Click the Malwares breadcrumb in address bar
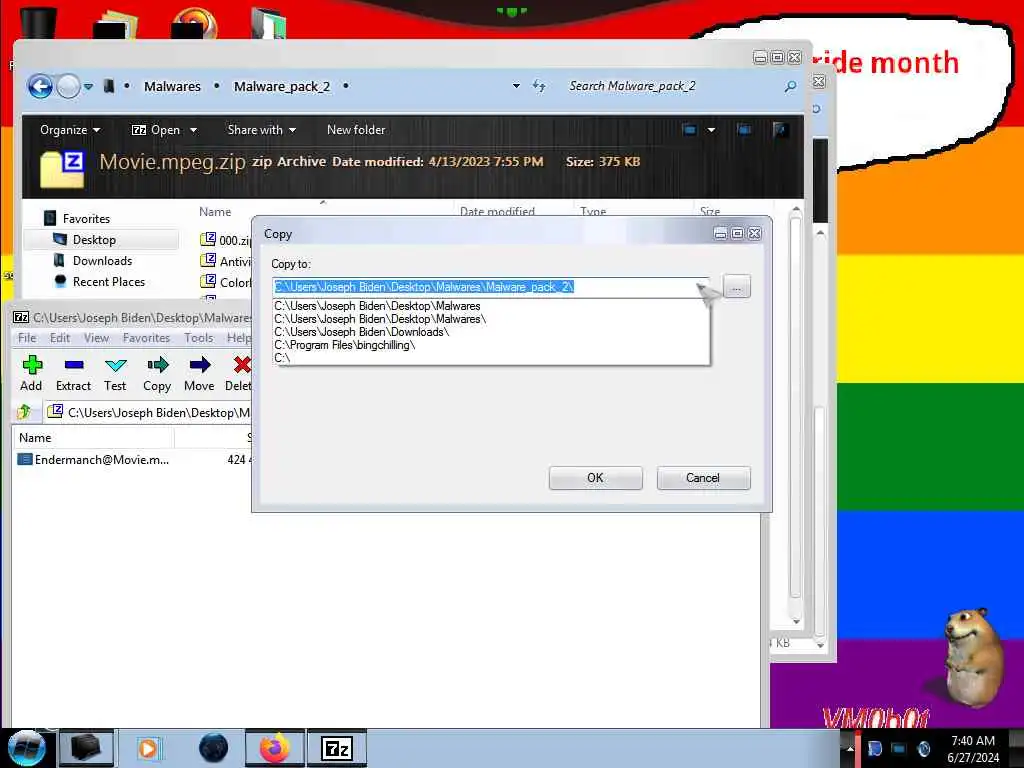The height and width of the screenshot is (768, 1024). (x=172, y=86)
